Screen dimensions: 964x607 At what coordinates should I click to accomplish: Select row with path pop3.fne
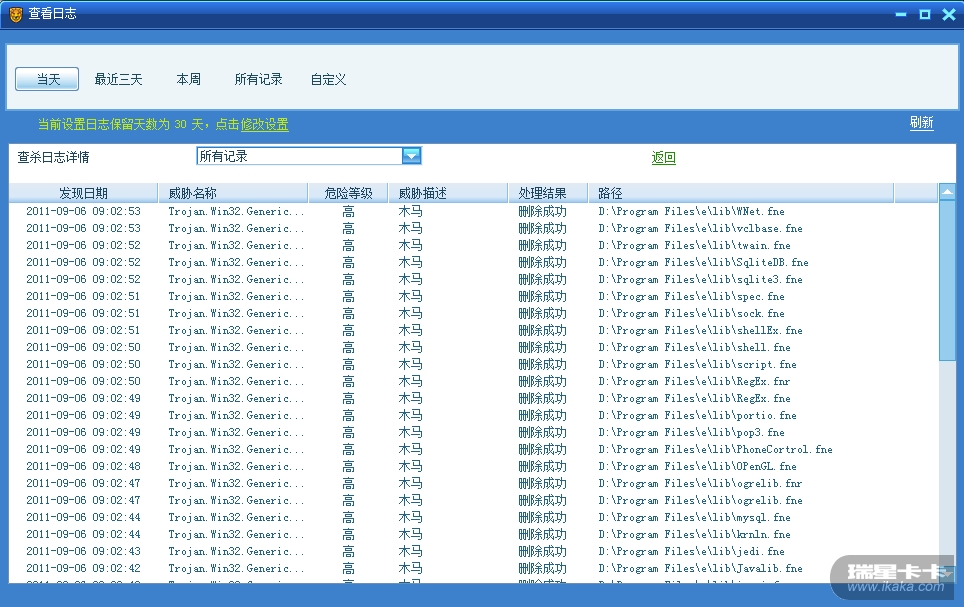(473, 432)
